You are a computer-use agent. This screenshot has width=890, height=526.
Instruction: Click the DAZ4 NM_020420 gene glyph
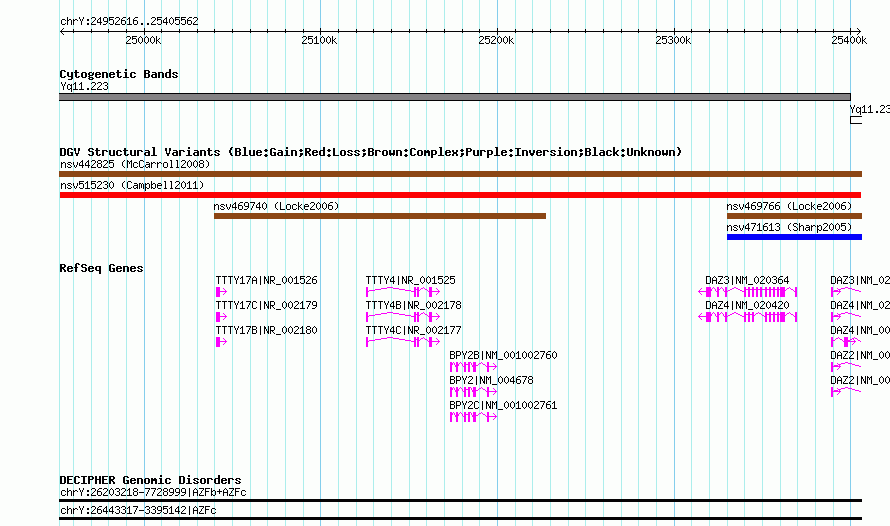pos(748,317)
